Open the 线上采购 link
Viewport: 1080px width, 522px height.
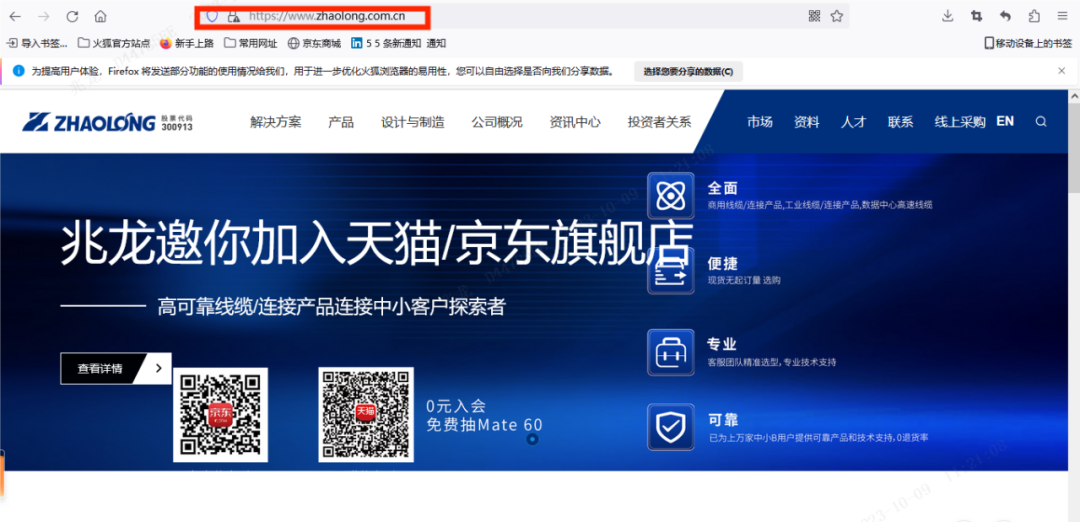[959, 123]
